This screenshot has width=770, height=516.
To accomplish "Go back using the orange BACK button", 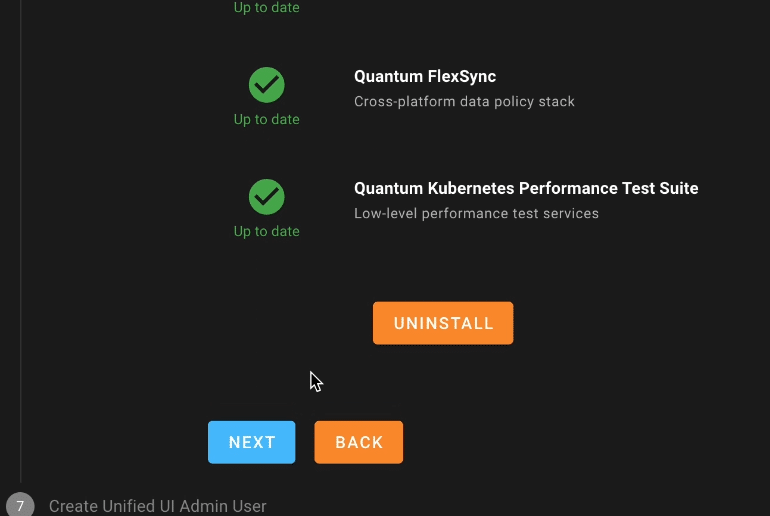I will [358, 442].
